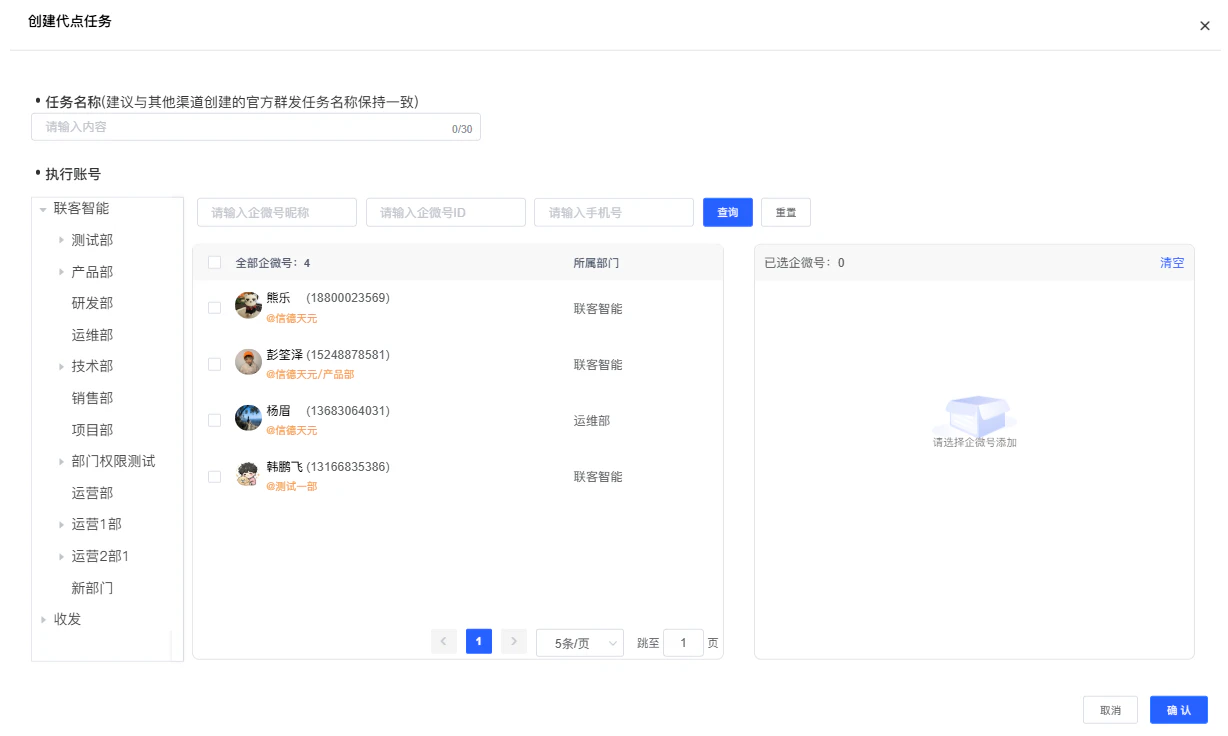Click the @测试一部 tag under 韩鹏飞
The height and width of the screenshot is (736, 1228).
tap(292, 486)
